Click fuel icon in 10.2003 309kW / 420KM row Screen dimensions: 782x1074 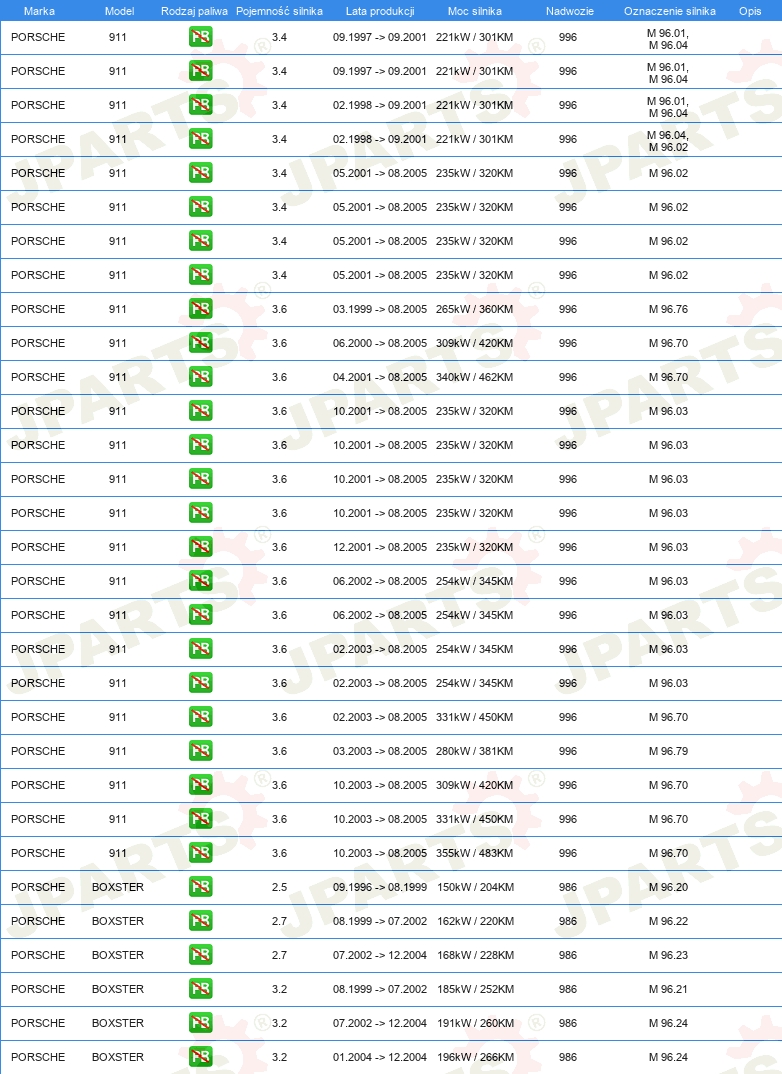(x=201, y=785)
